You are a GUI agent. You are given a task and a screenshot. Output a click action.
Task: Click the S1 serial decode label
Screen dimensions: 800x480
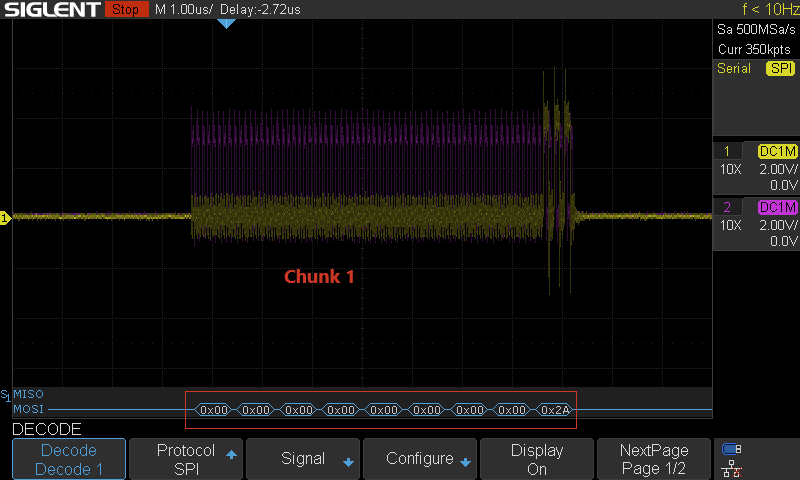pyautogui.click(x=6, y=395)
